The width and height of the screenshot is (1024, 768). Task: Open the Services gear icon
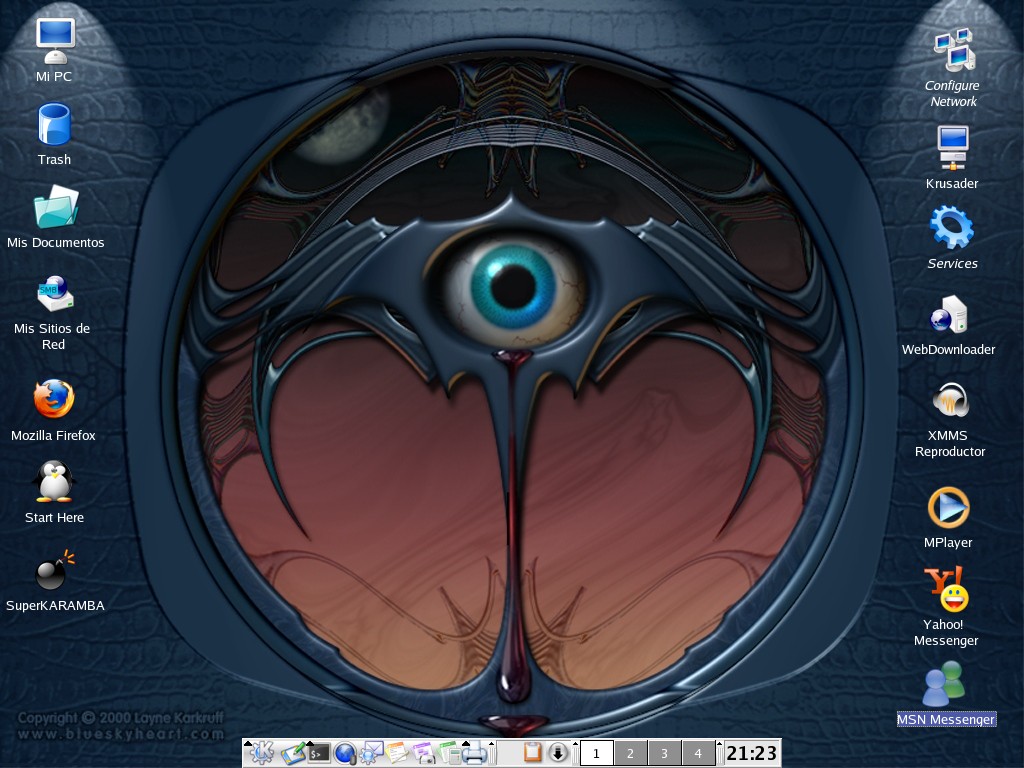(952, 227)
